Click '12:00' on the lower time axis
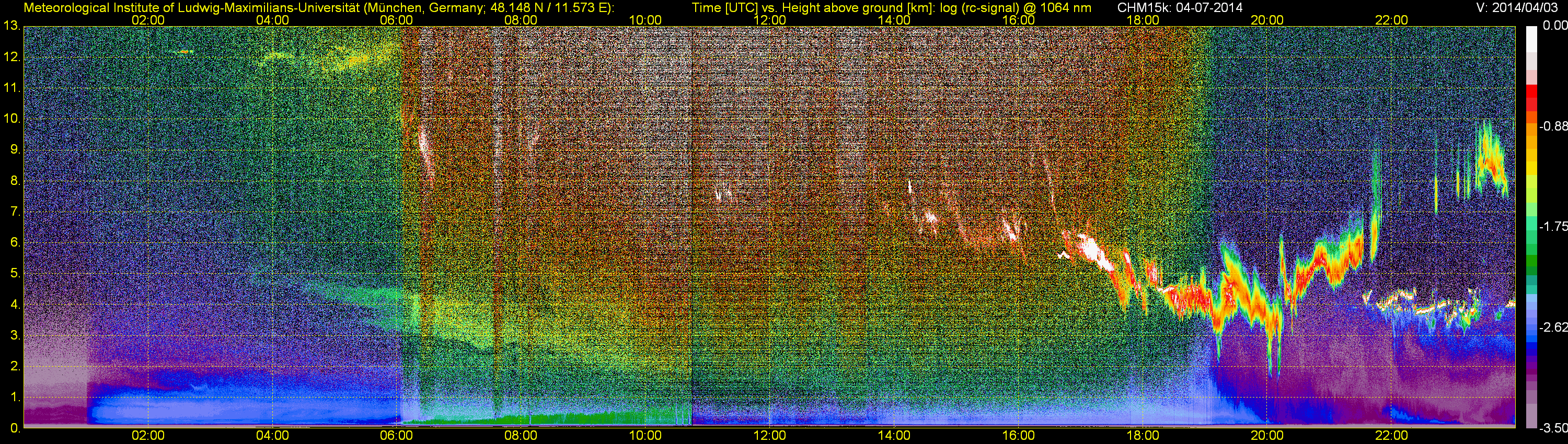The height and width of the screenshot is (444, 1568). pos(769,436)
